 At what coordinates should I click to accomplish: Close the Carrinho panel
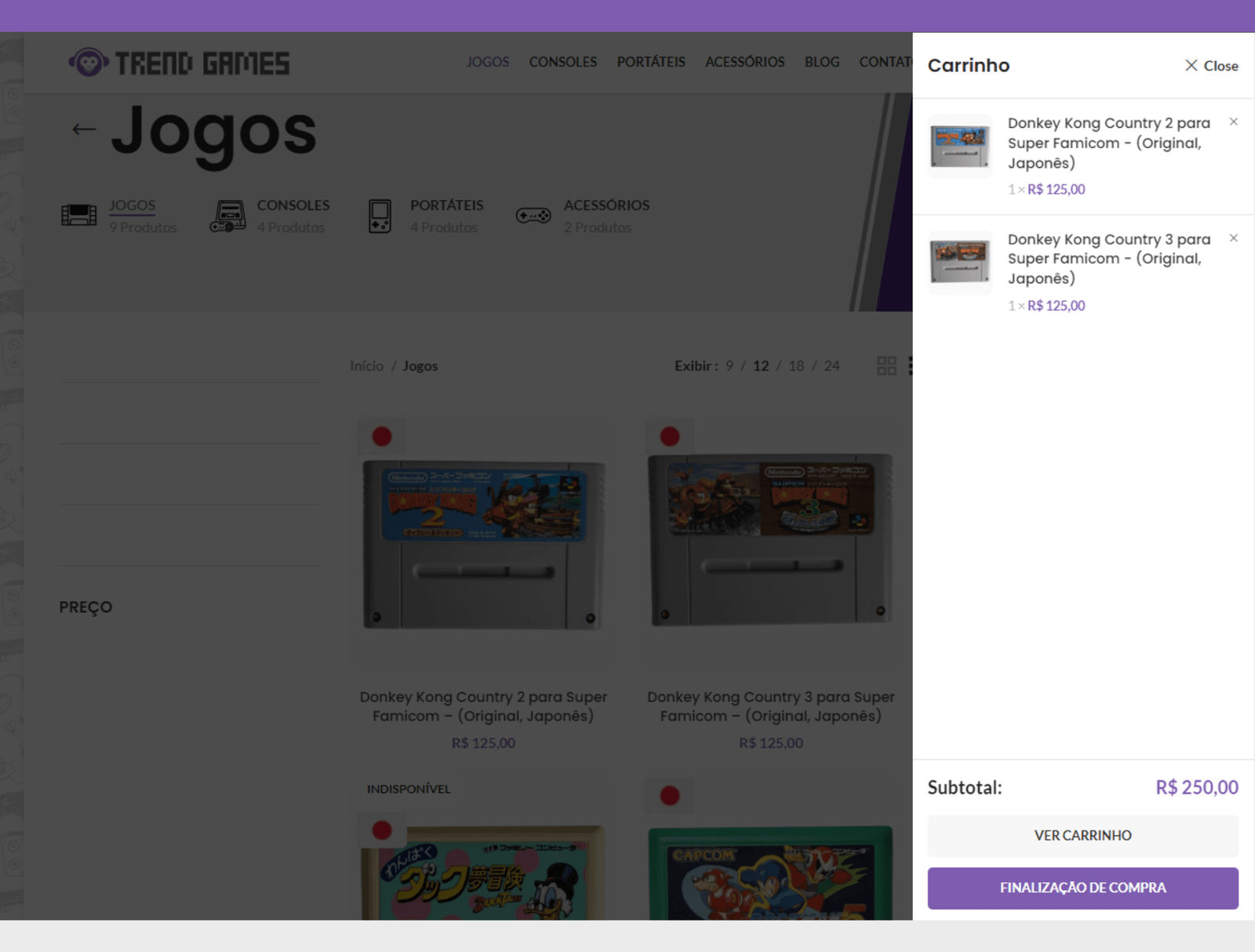1210,66
